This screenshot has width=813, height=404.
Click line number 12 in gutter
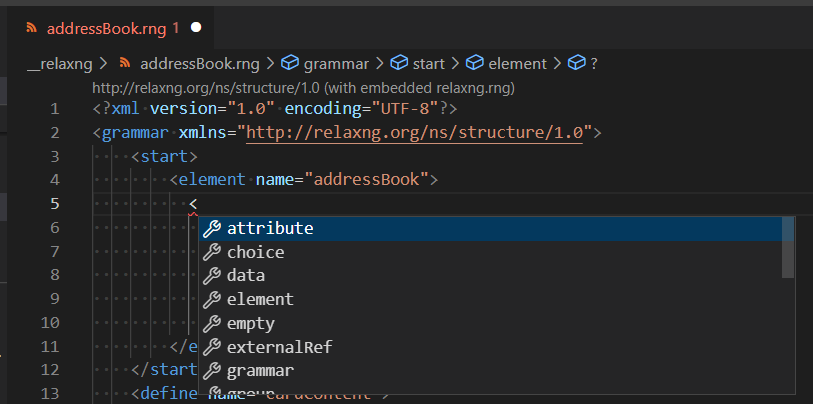(x=54, y=371)
